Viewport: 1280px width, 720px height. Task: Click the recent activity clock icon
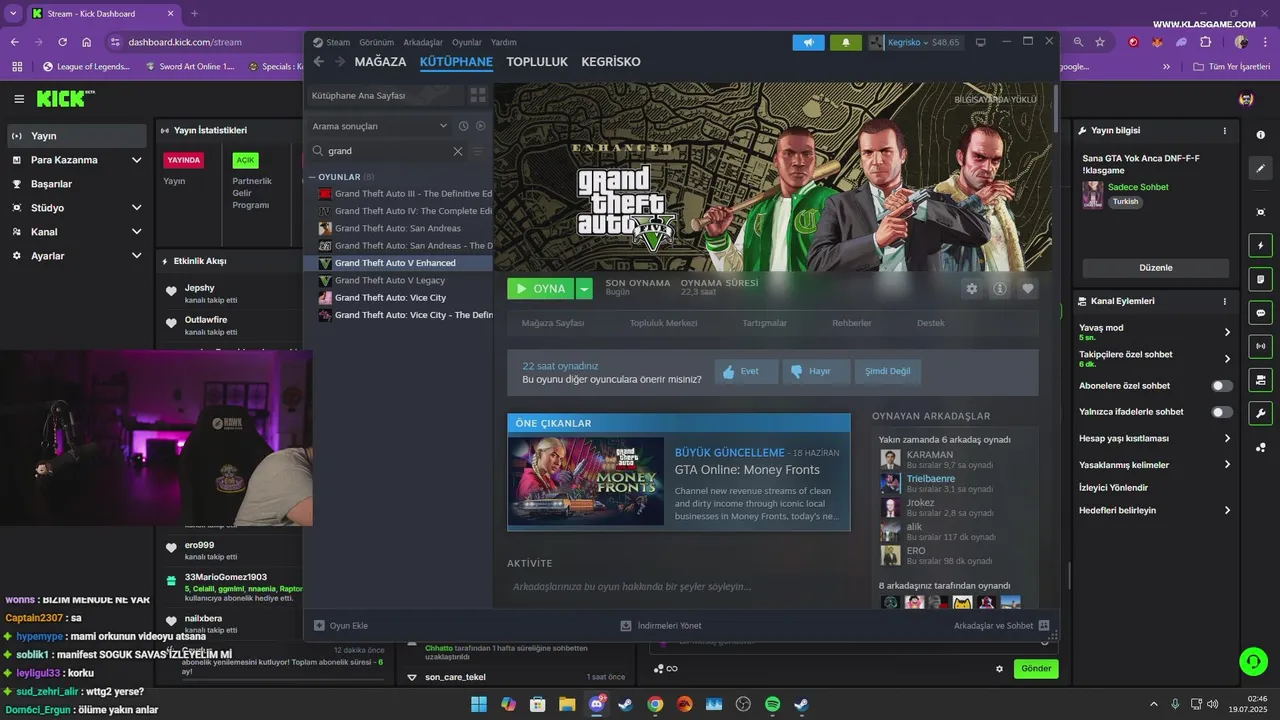coord(463,126)
